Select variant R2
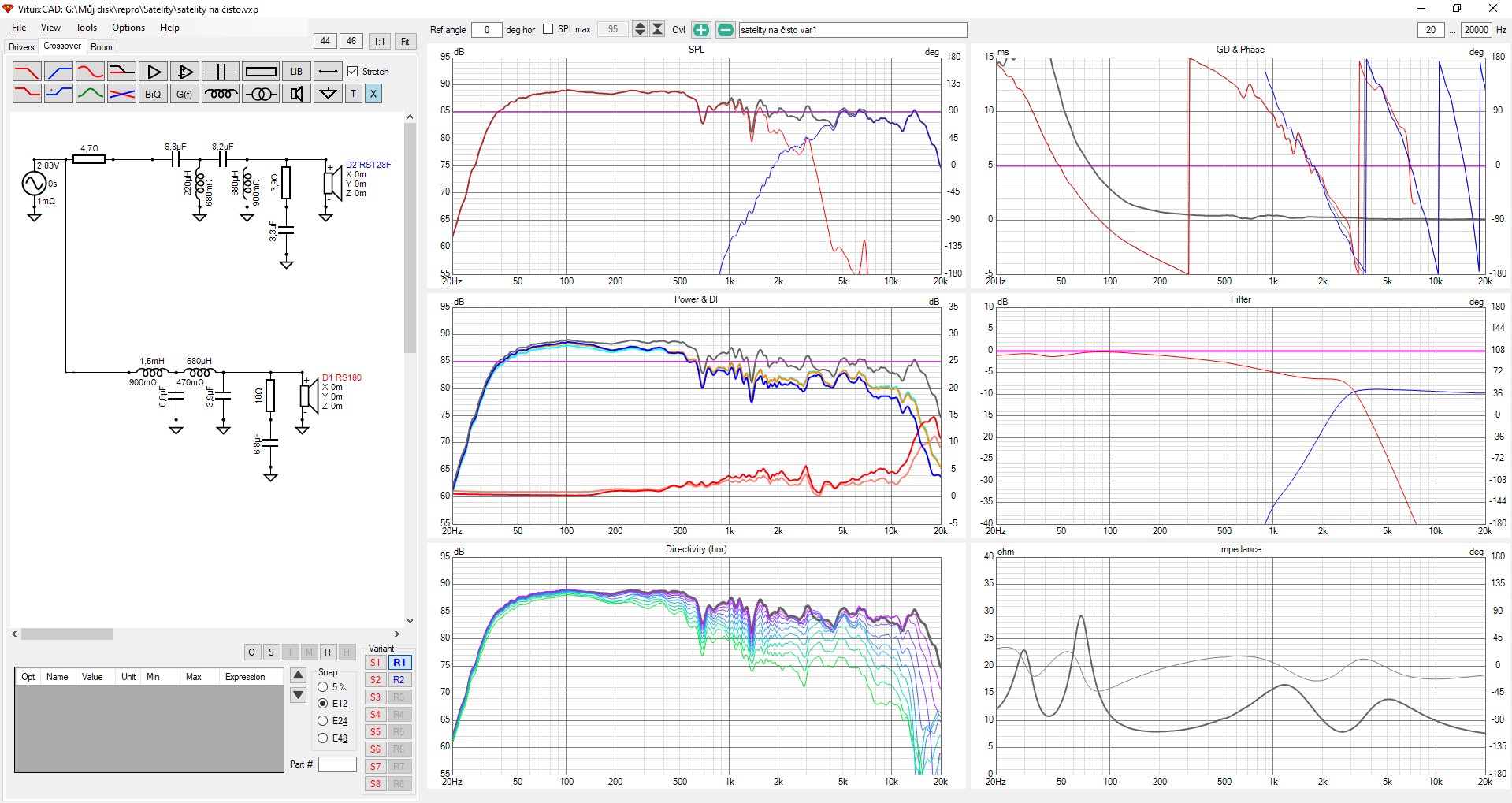 (399, 680)
